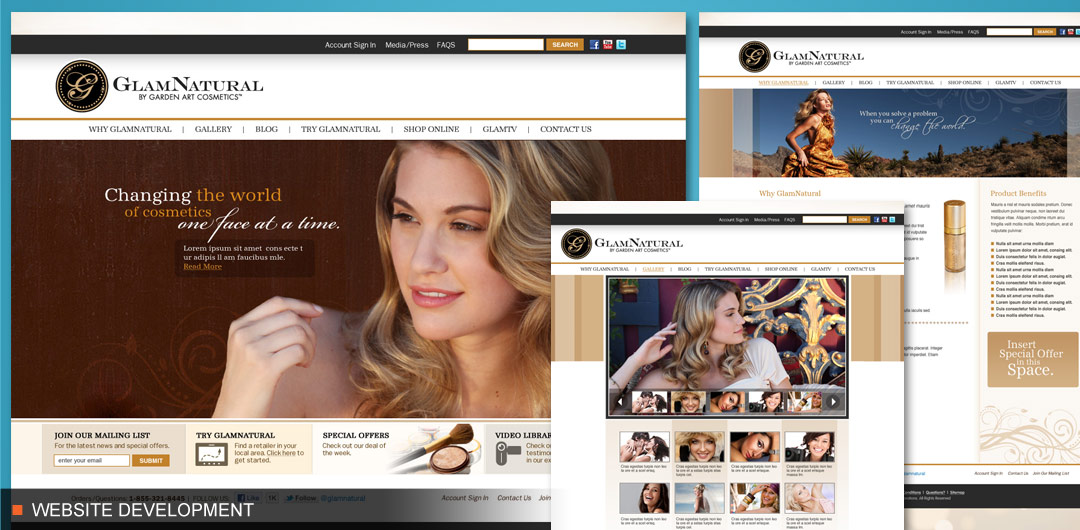
Task: Click the previous arrow in the gallery mockup filmstrip
Action: tap(619, 402)
